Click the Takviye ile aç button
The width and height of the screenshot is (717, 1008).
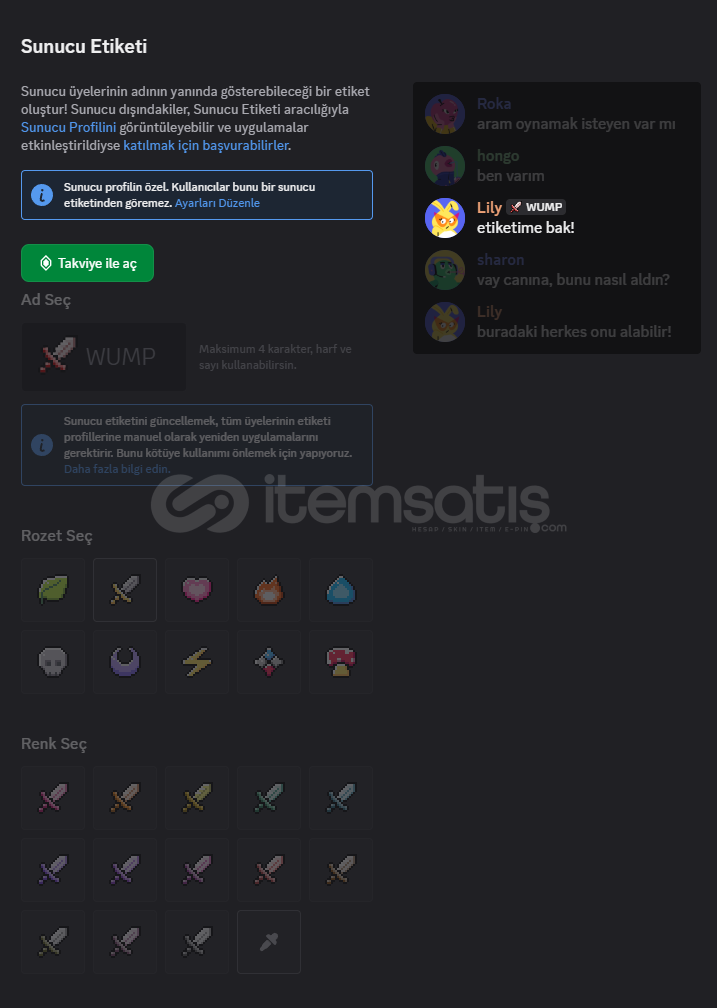87,263
